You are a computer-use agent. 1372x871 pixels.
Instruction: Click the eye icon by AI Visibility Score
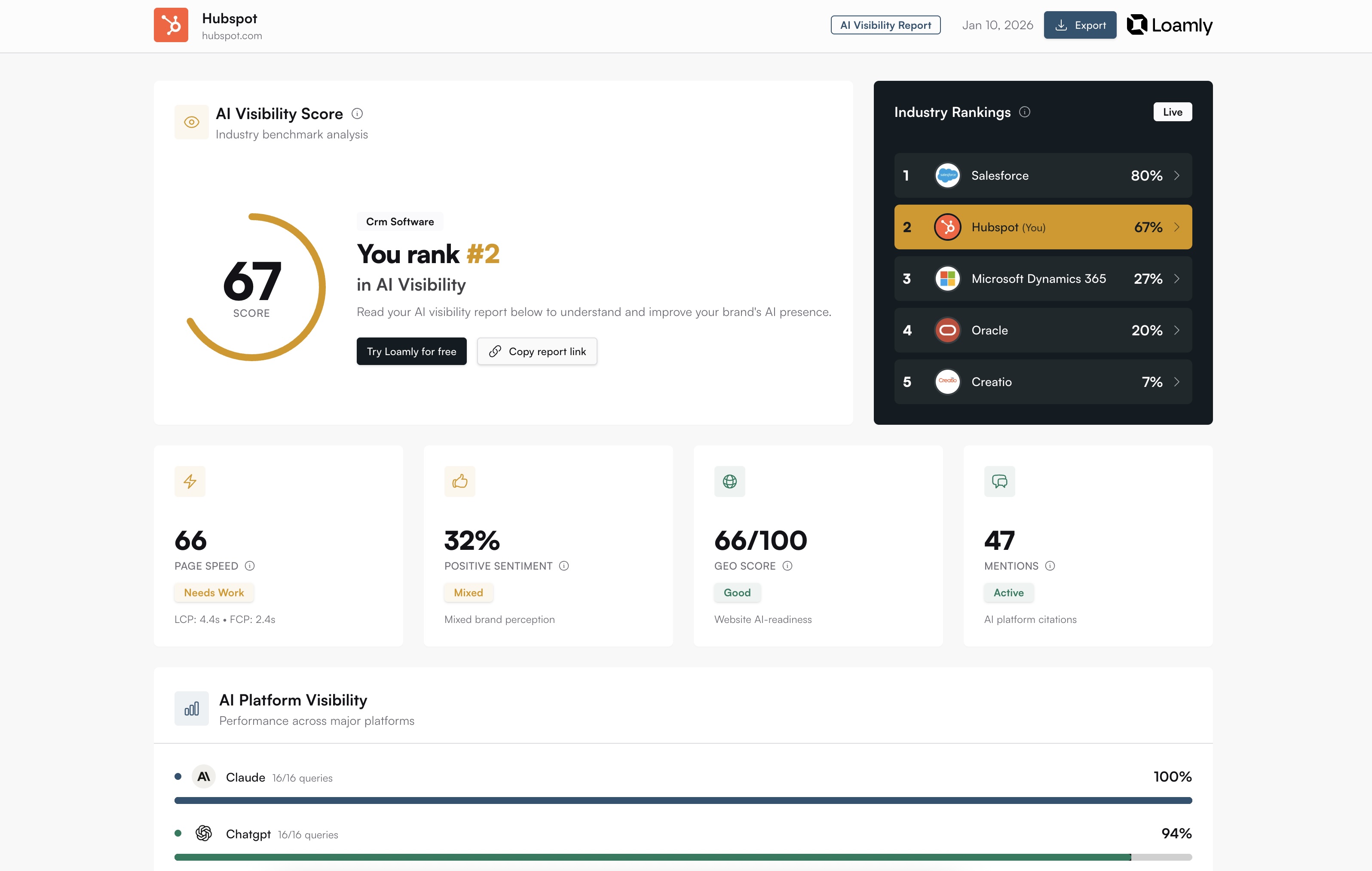(191, 122)
